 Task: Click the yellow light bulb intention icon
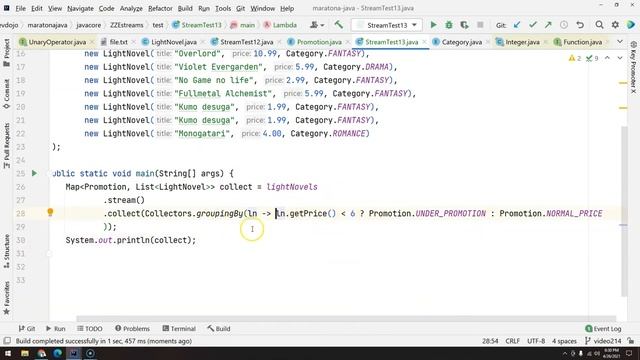tap(50, 212)
